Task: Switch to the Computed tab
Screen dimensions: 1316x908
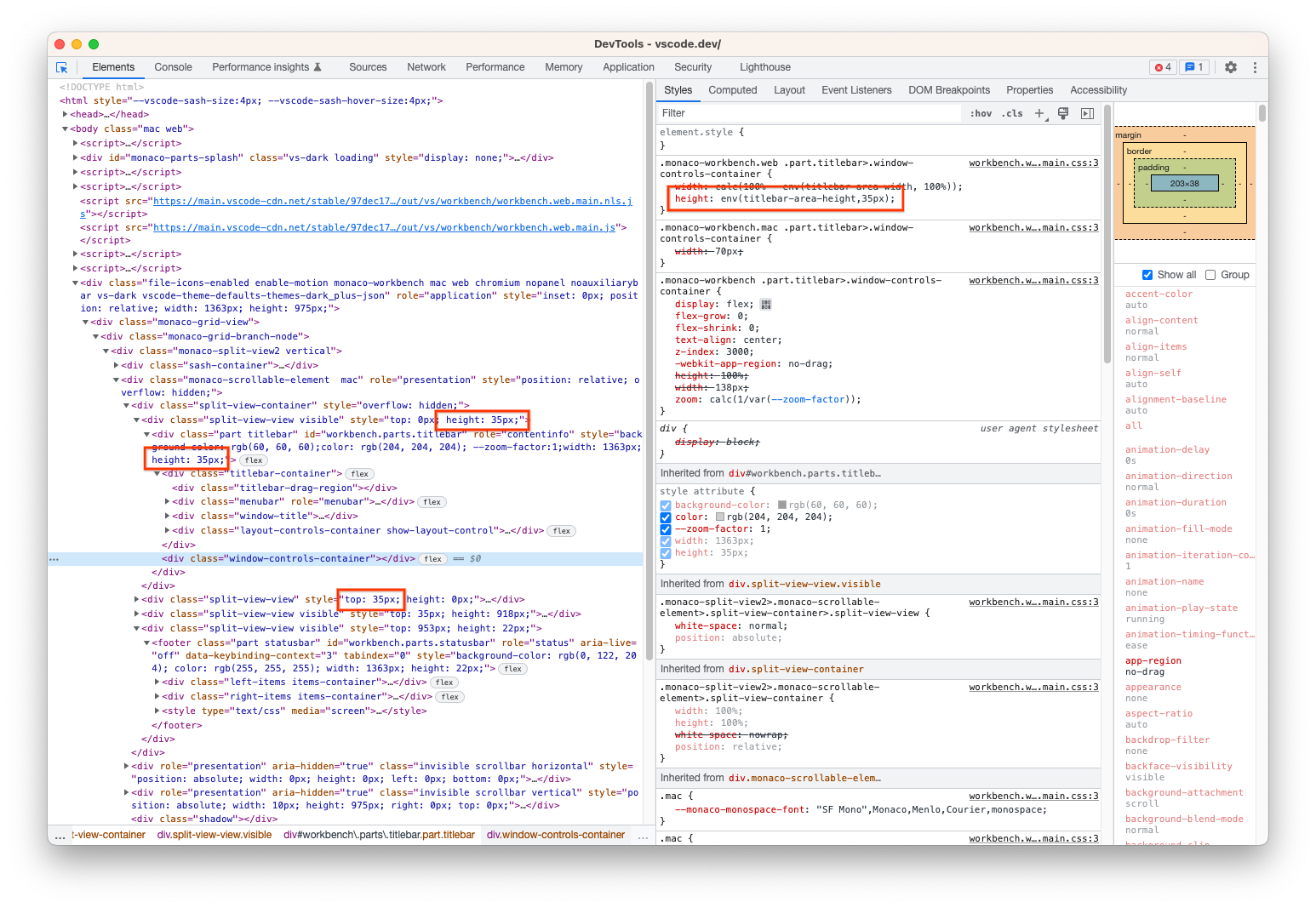Action: [732, 89]
